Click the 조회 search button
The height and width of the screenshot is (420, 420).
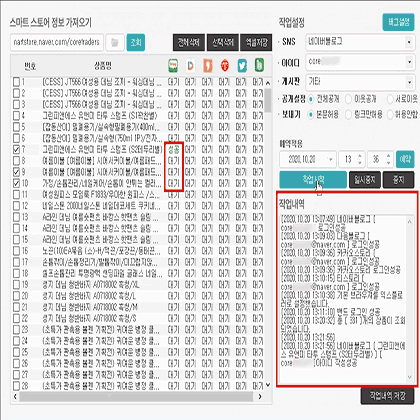[x=136, y=42]
